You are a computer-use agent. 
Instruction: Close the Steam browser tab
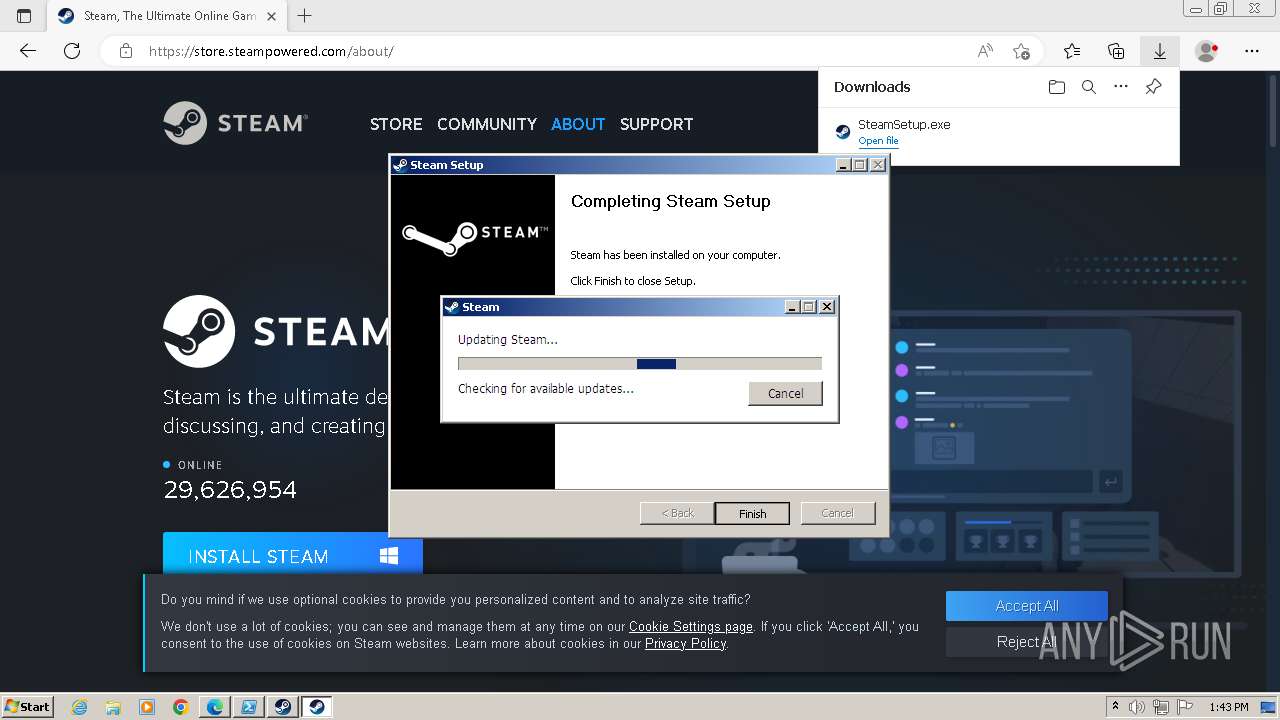click(x=272, y=16)
